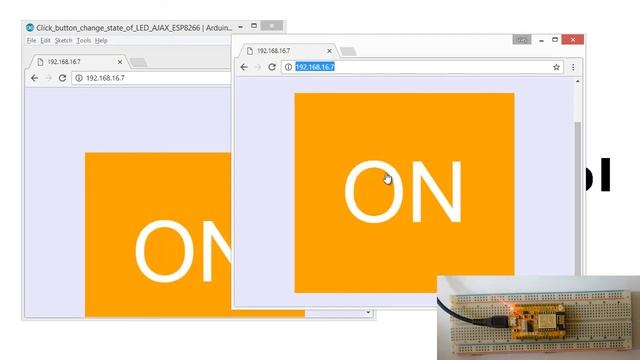Click the vertical scrollbar thumb in front browser
Screen dimensions: 640x360
pyautogui.click(x=578, y=198)
